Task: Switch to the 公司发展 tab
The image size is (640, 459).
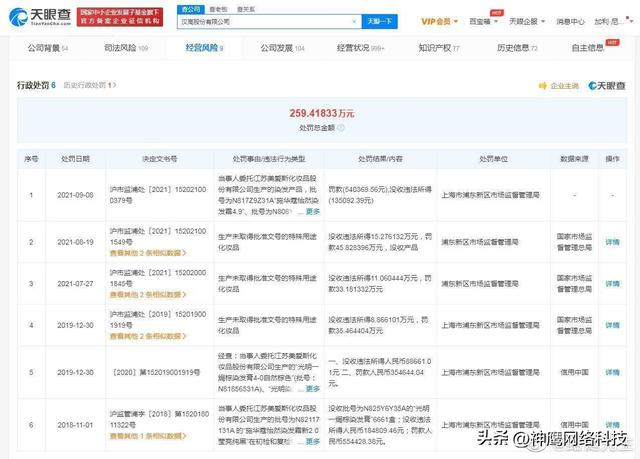Action: pyautogui.click(x=282, y=48)
